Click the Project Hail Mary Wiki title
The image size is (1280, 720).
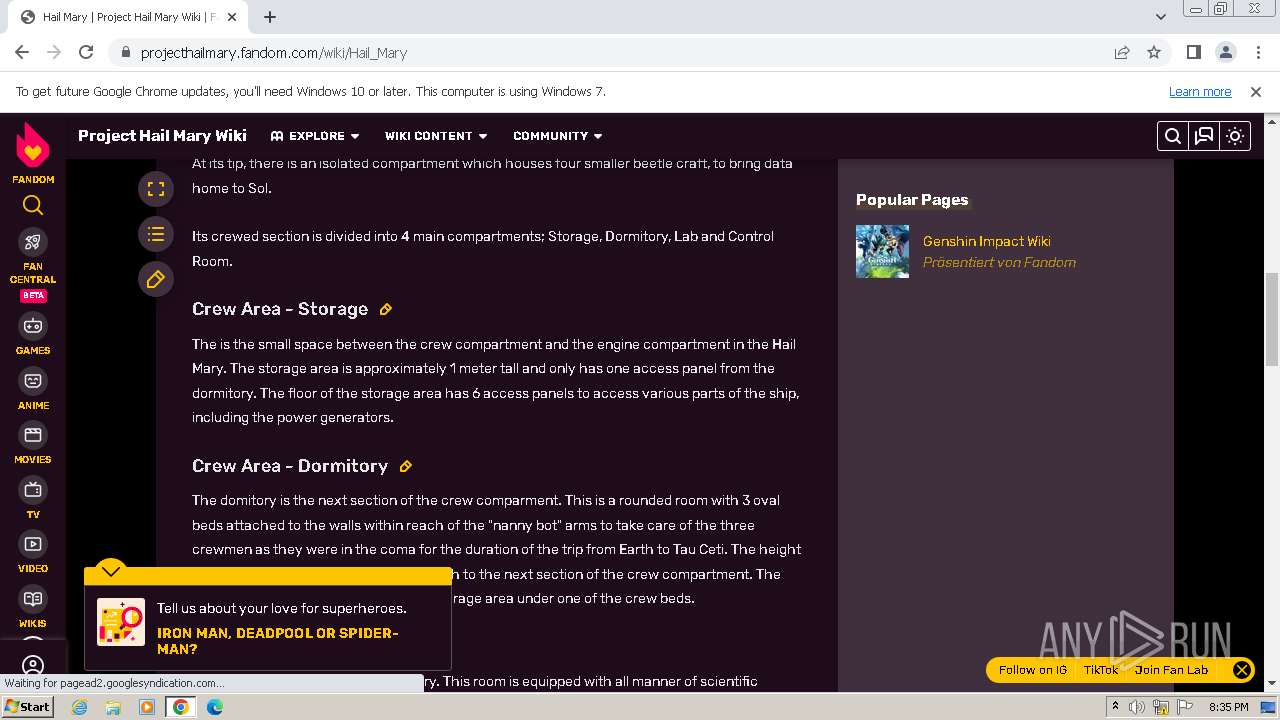[162, 136]
